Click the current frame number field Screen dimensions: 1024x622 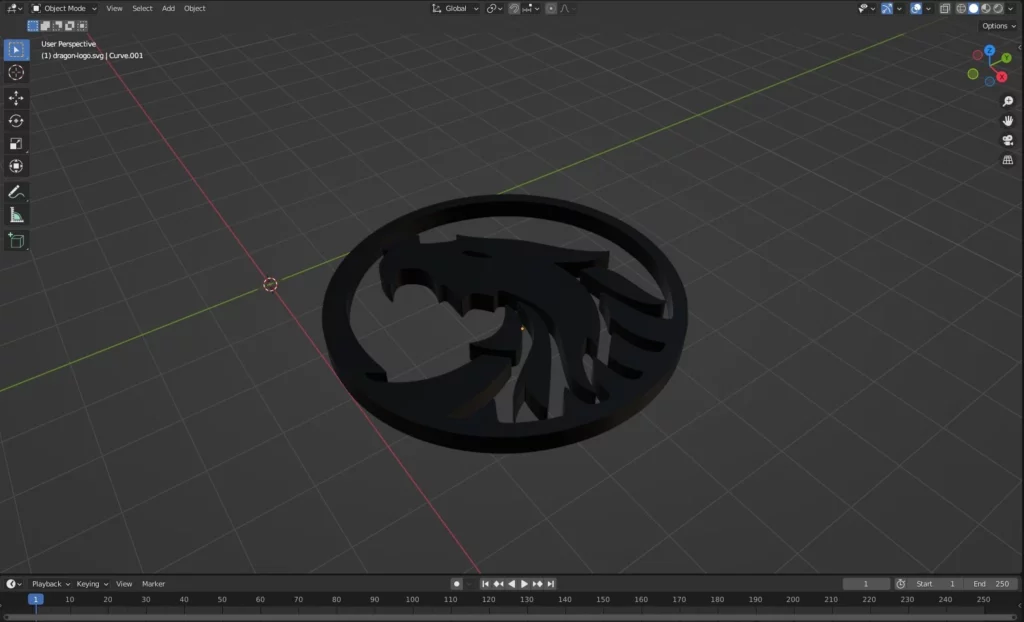point(866,584)
